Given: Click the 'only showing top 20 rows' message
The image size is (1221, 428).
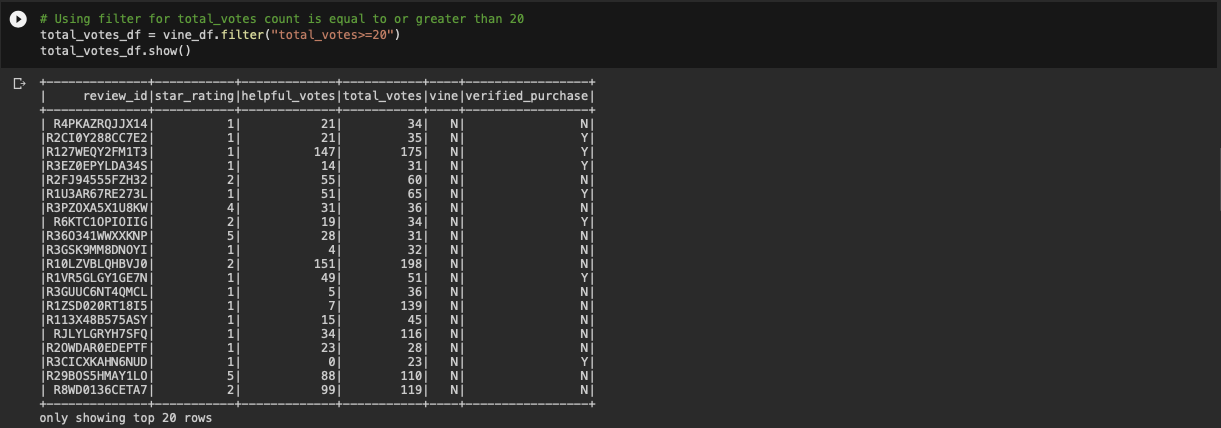Looking at the screenshot, I should tap(126, 418).
